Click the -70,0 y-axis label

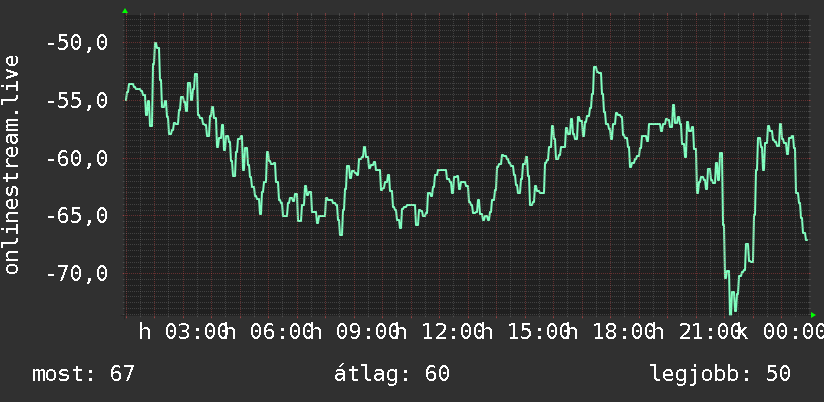[77, 274]
